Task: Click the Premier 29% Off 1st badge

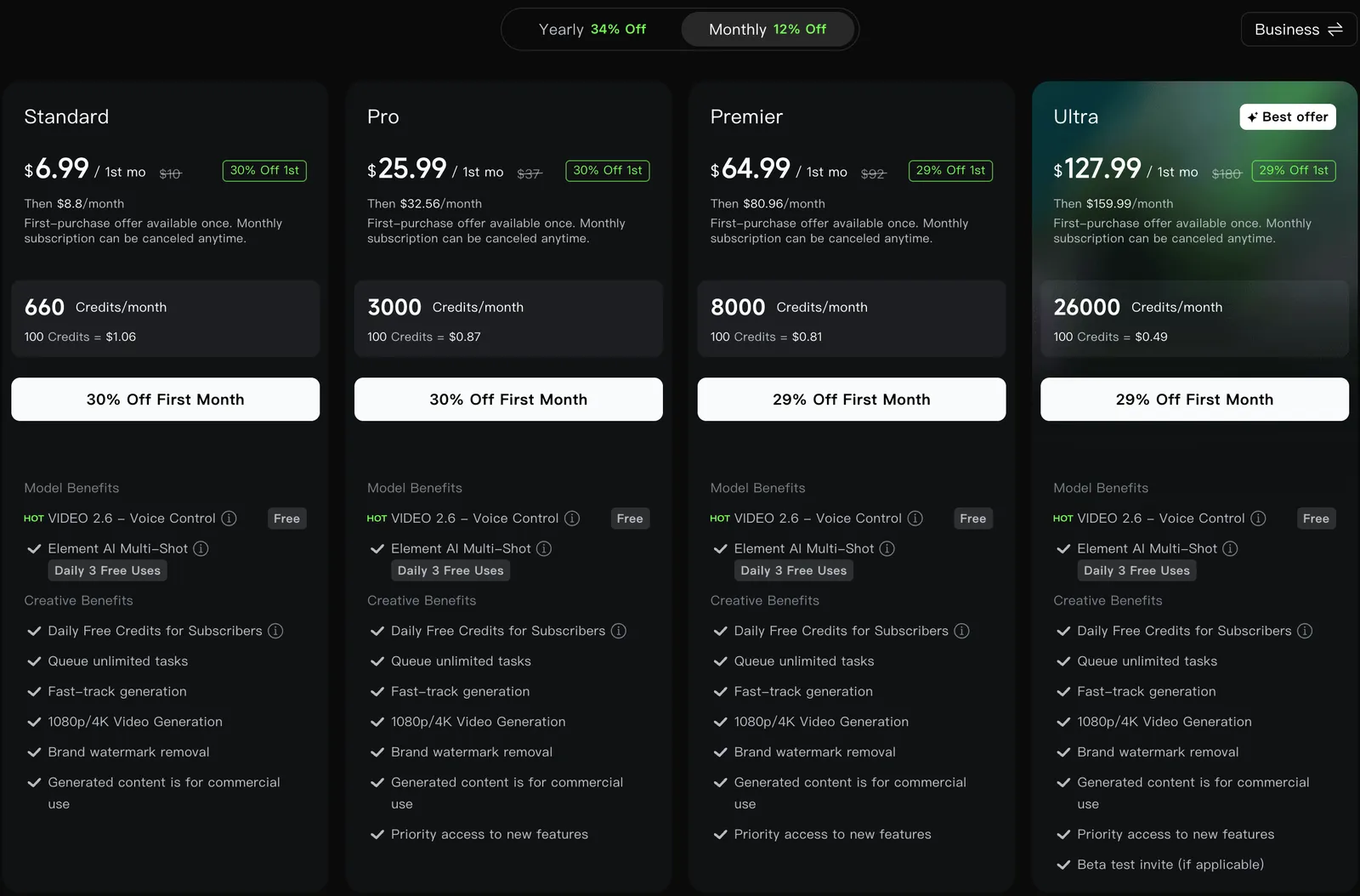Action: pos(950,171)
